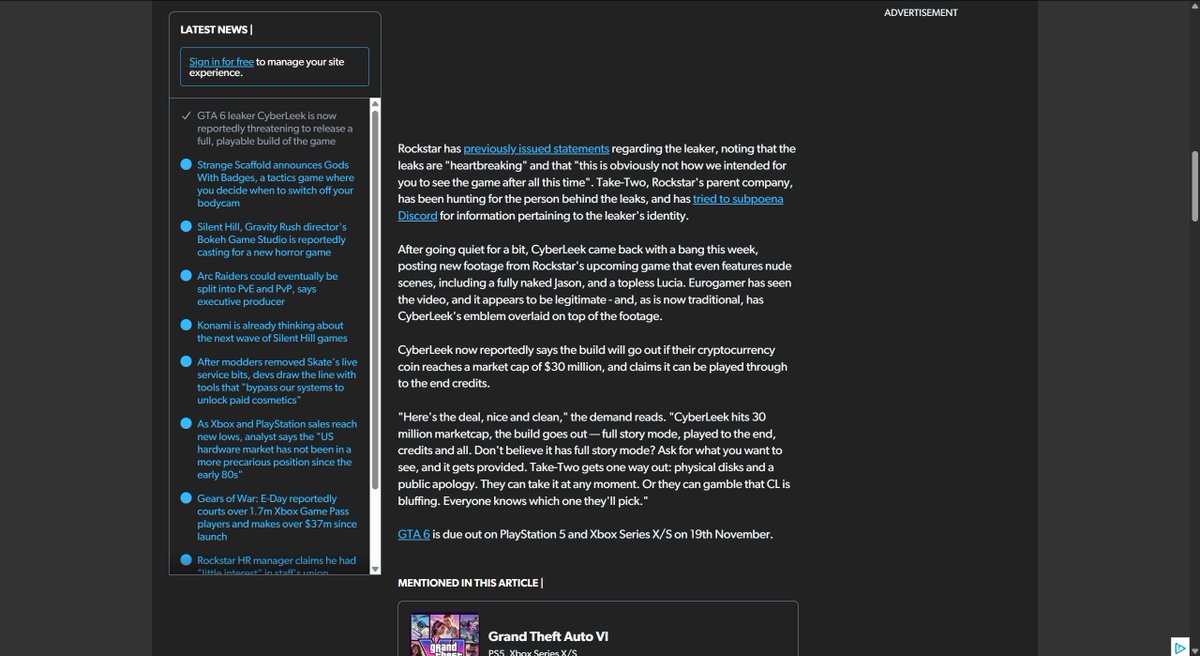Viewport: 1200px width, 656px height.
Task: Open the Bokeh Game Studio horror game story
Action: click(272, 239)
